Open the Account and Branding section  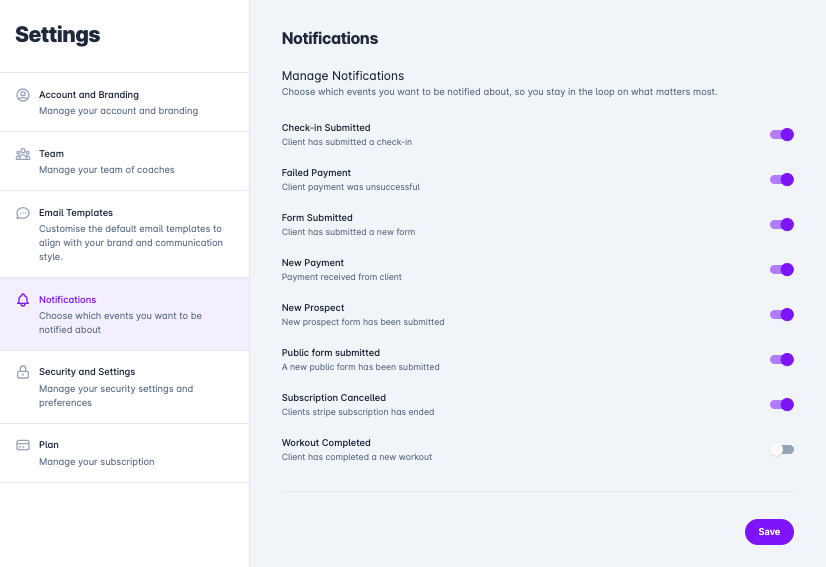pos(124,102)
